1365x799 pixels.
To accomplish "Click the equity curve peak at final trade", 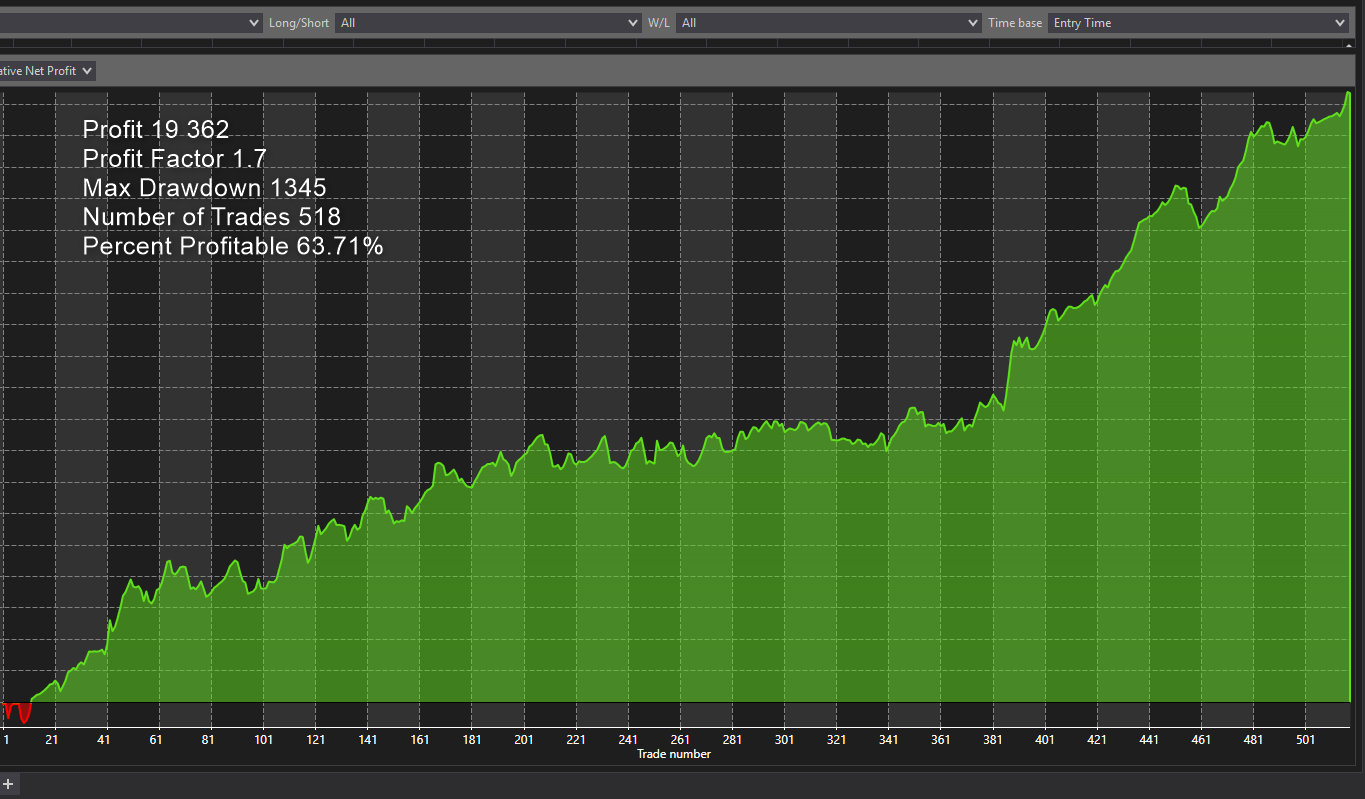I will coord(1348,95).
